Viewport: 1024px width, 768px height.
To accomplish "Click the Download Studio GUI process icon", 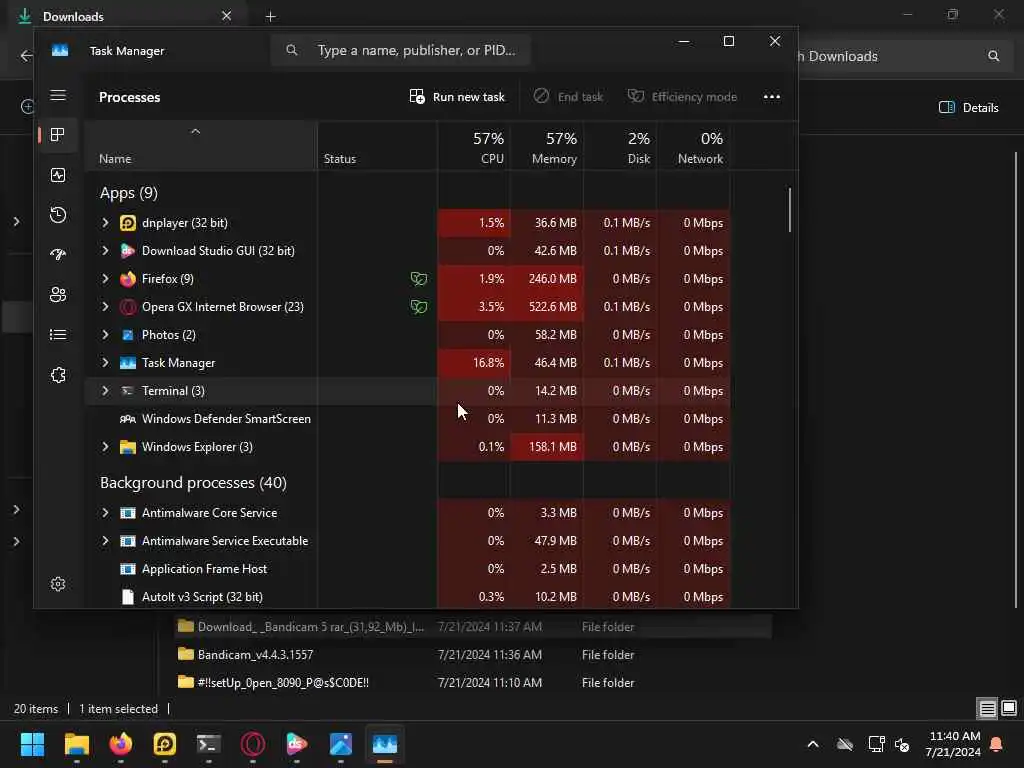I will tap(128, 251).
